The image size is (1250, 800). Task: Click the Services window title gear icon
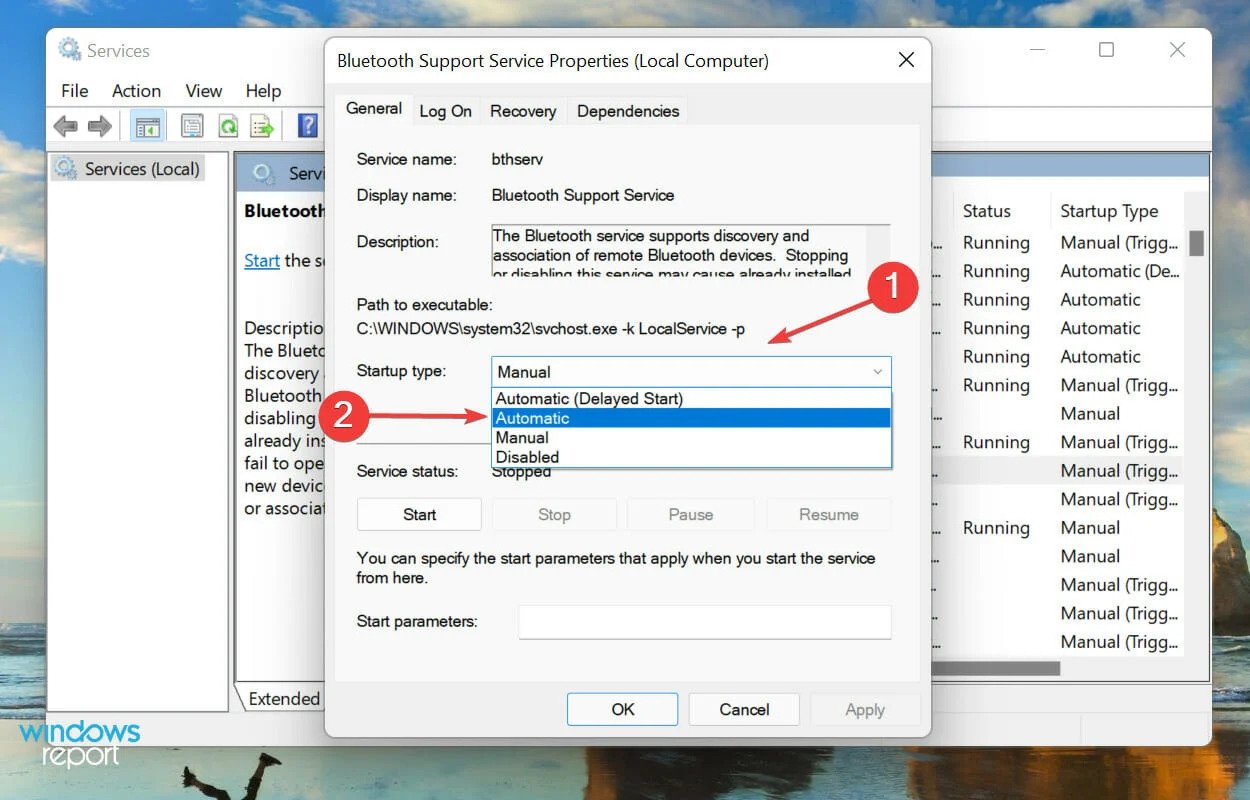[x=69, y=50]
